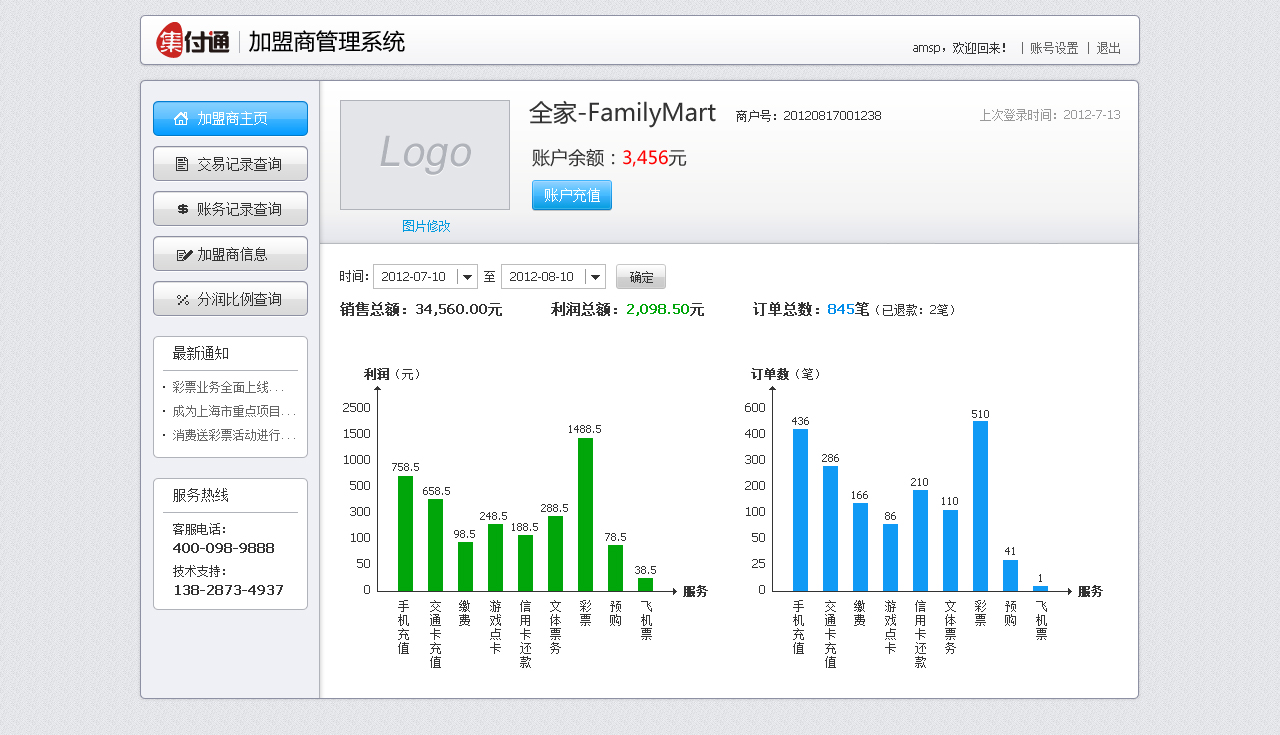Click the account balance 3,456元
The image size is (1280, 735).
coord(654,157)
